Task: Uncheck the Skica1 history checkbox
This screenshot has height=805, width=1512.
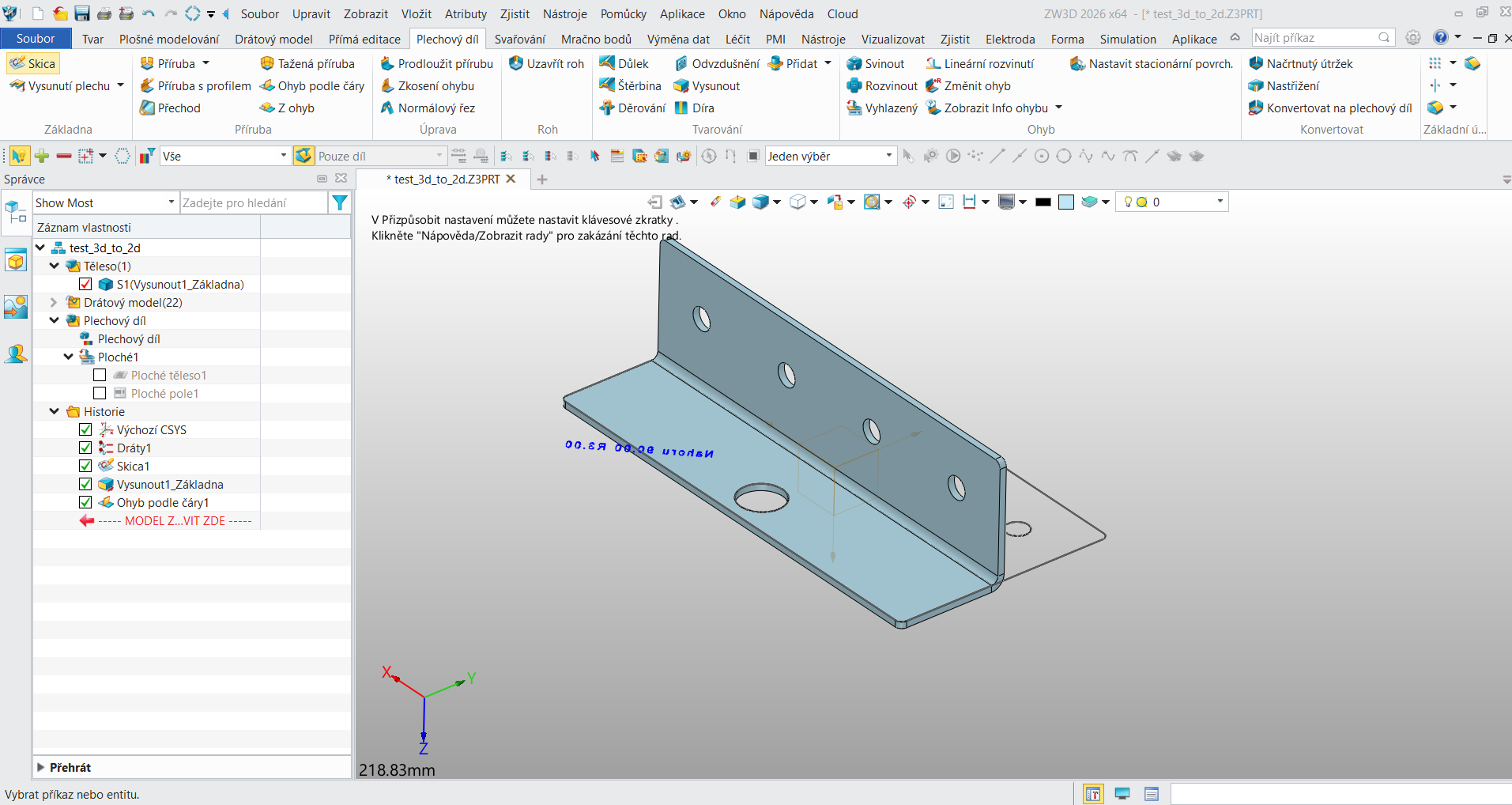Action: pyautogui.click(x=85, y=466)
